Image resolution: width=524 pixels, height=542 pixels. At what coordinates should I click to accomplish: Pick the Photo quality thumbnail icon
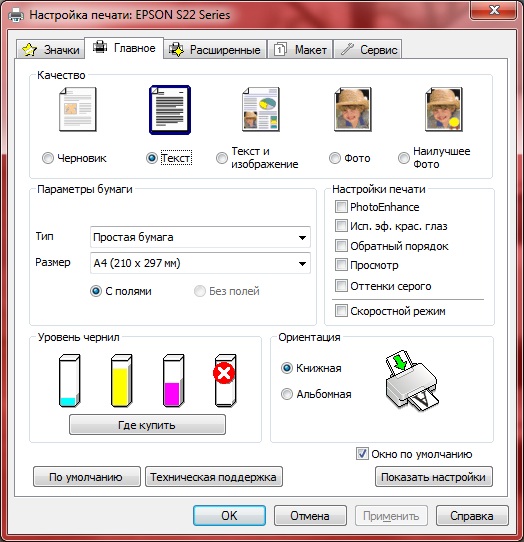(353, 109)
